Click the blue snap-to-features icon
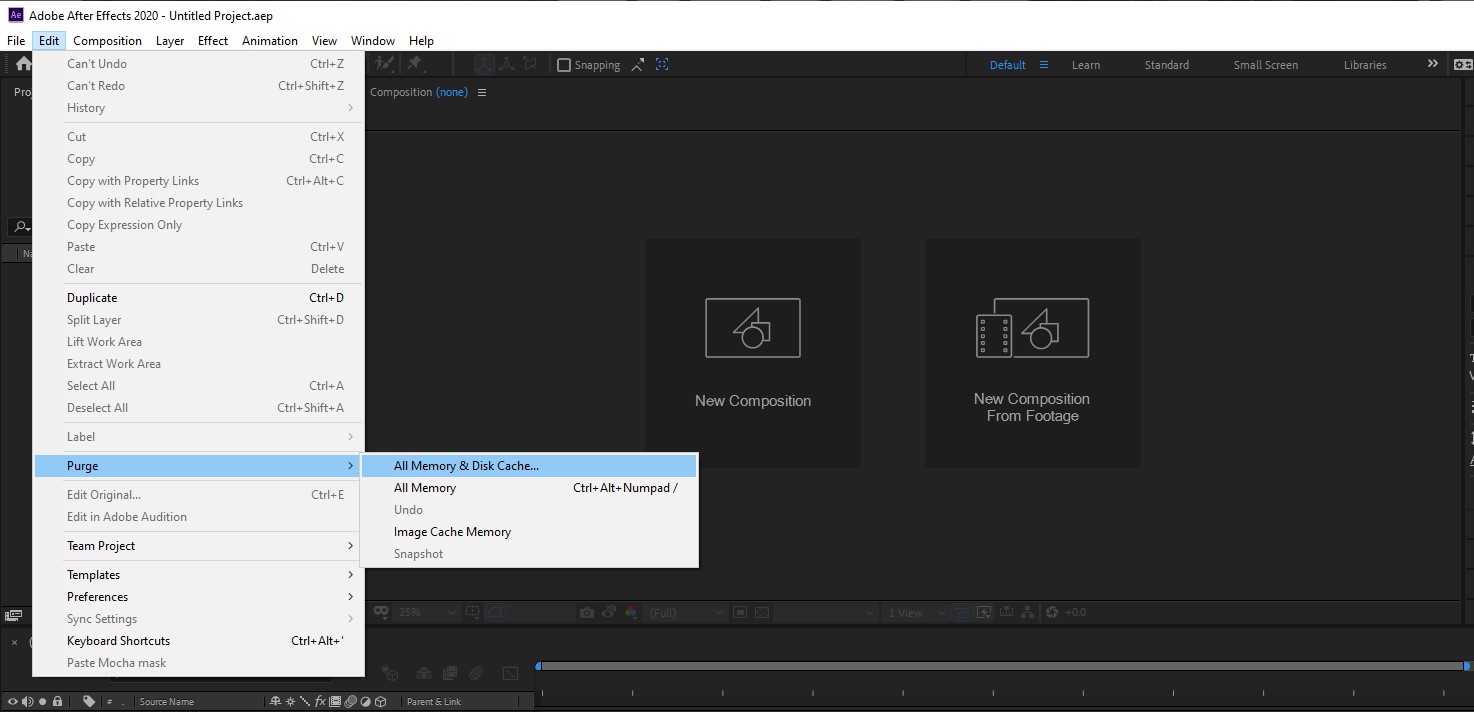 [x=662, y=65]
